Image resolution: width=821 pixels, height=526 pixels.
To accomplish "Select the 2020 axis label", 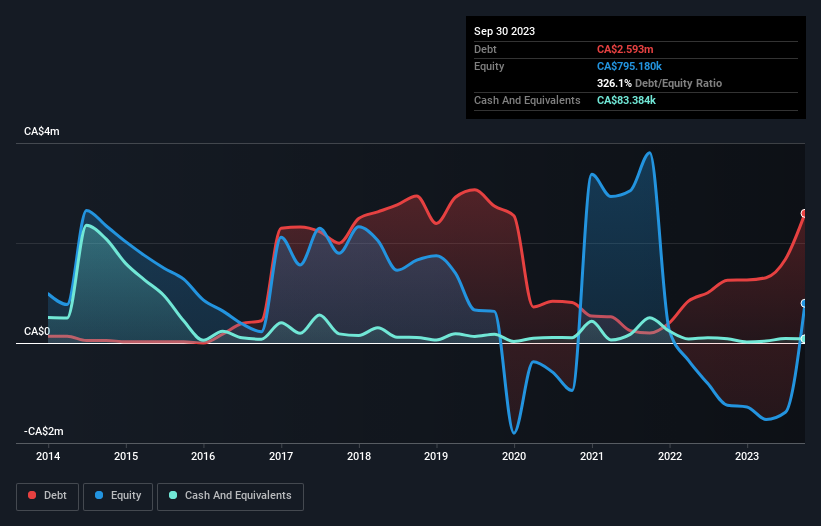I will pos(514,456).
